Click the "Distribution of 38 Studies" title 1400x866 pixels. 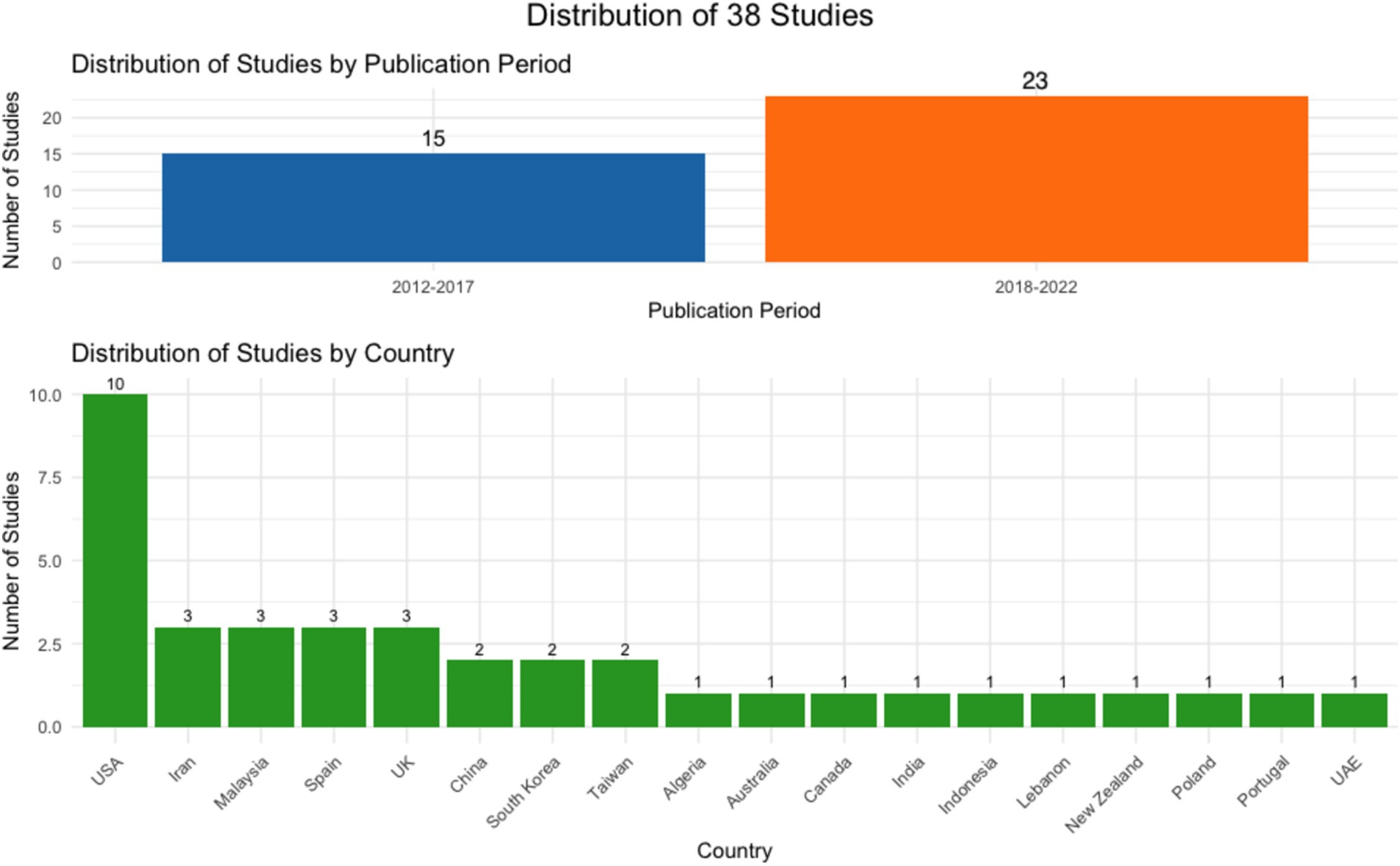(700, 16)
